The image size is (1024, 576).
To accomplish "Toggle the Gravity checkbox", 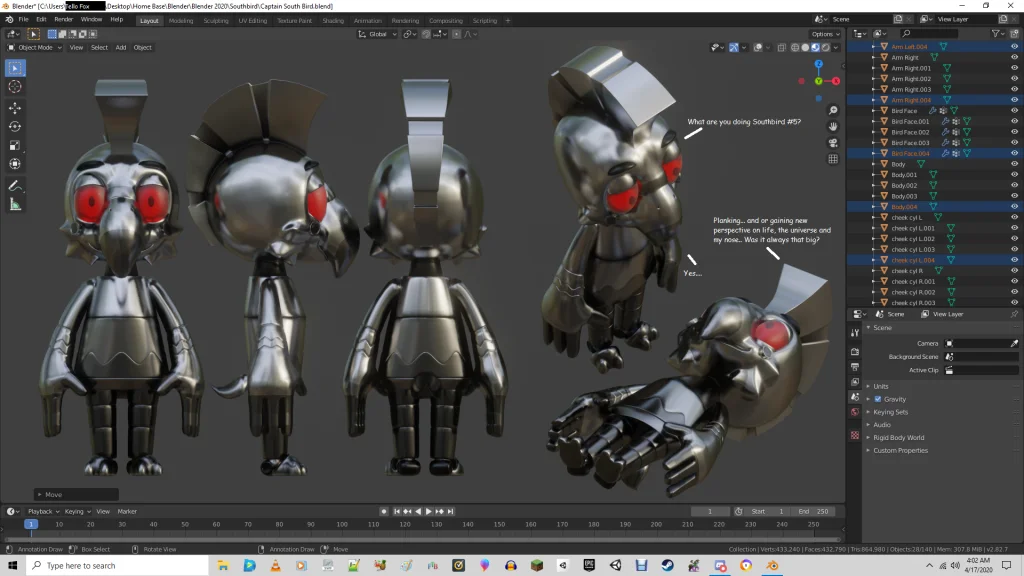I will click(878, 399).
